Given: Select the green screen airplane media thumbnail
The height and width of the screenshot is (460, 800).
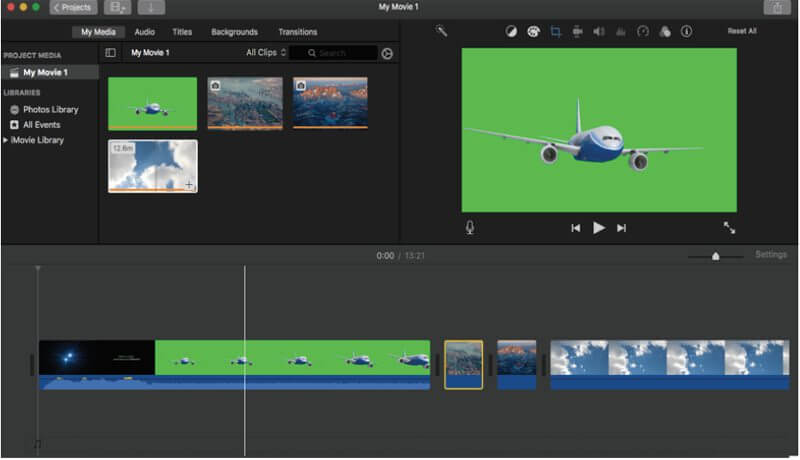Looking at the screenshot, I should tap(153, 104).
